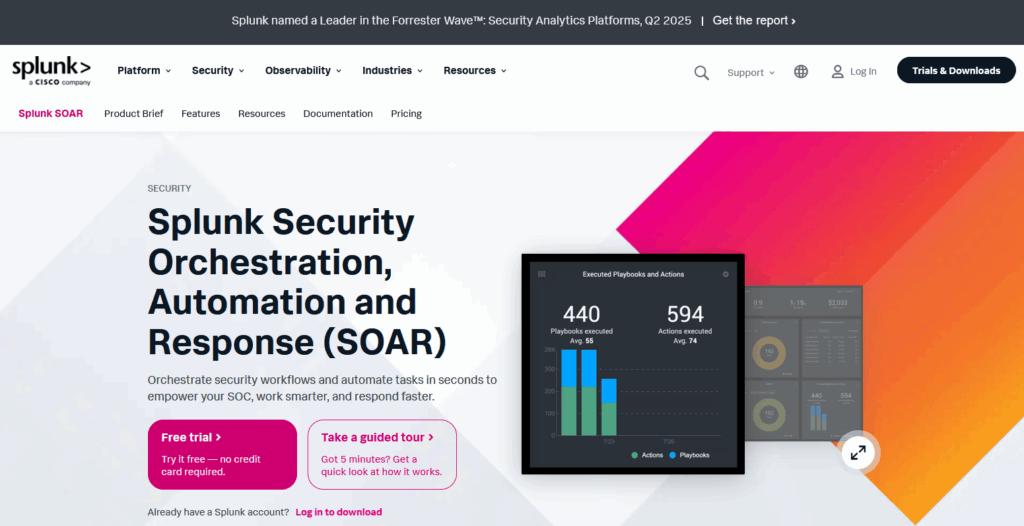Expand the Platform dropdown menu
This screenshot has width=1024, height=526.
click(x=144, y=71)
